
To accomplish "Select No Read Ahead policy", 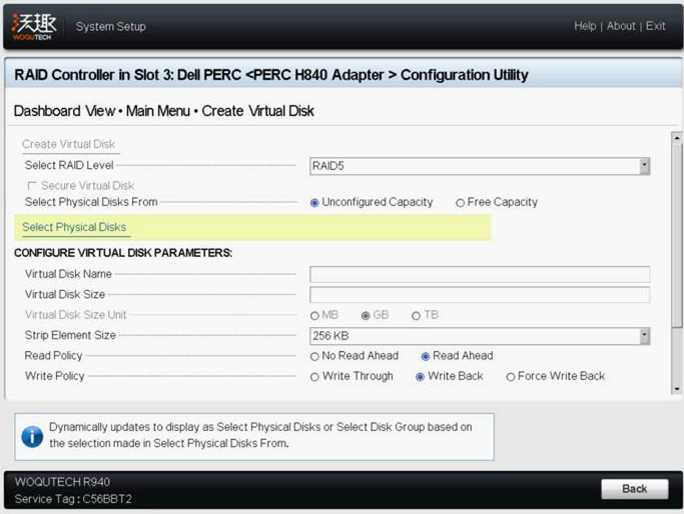I will pyautogui.click(x=314, y=356).
